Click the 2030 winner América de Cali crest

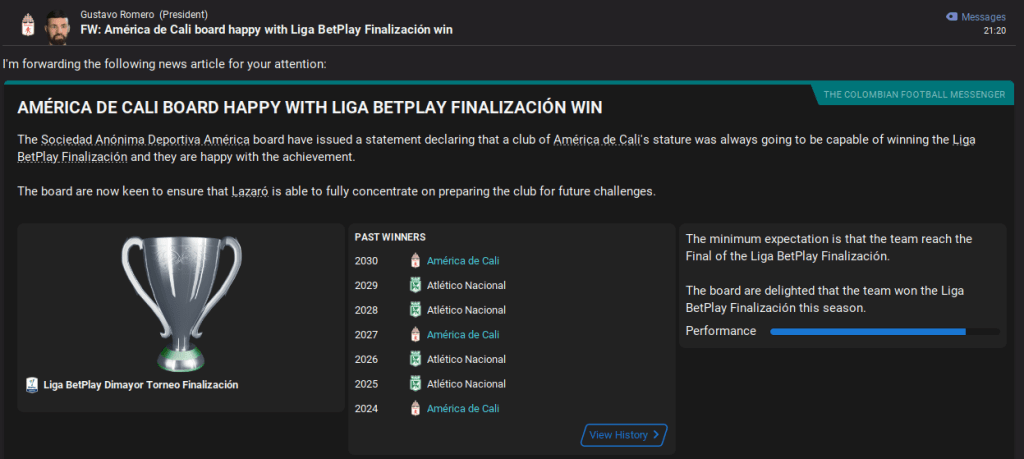click(x=415, y=261)
